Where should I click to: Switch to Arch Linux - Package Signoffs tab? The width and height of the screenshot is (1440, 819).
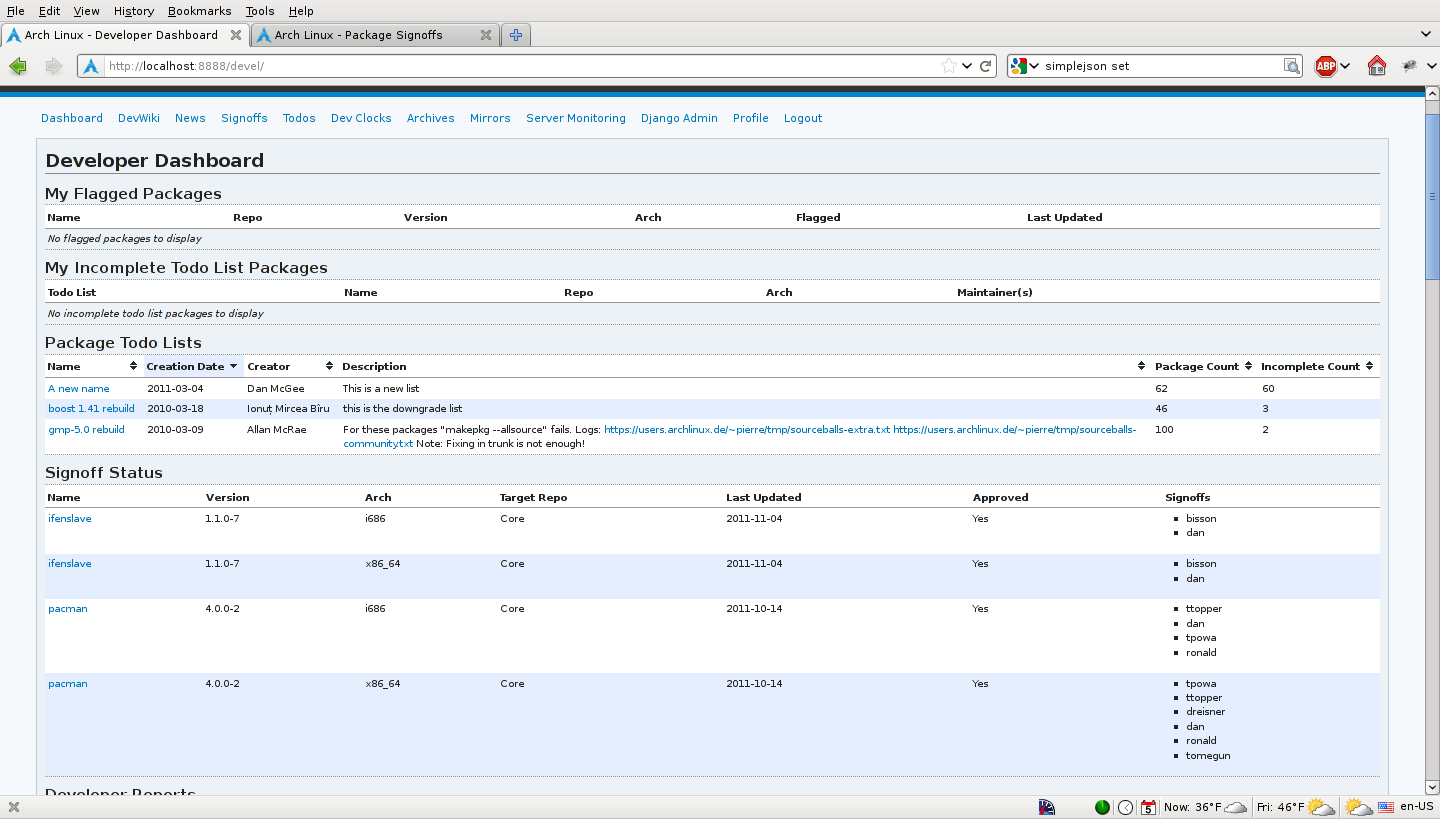(x=358, y=35)
